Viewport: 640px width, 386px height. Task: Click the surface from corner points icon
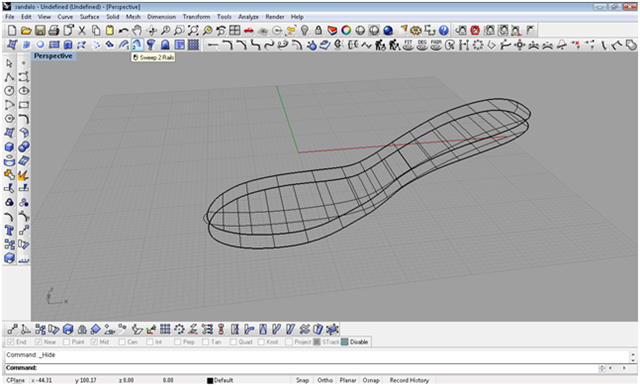(x=12, y=44)
